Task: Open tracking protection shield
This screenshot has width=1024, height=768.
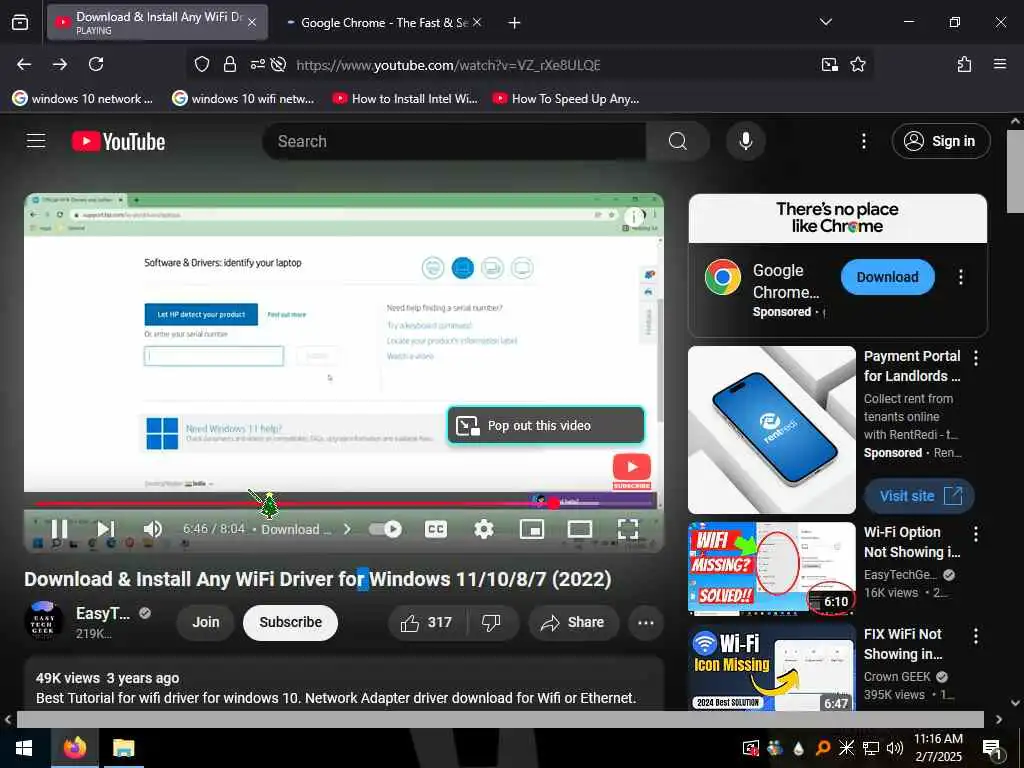Action: click(x=202, y=64)
